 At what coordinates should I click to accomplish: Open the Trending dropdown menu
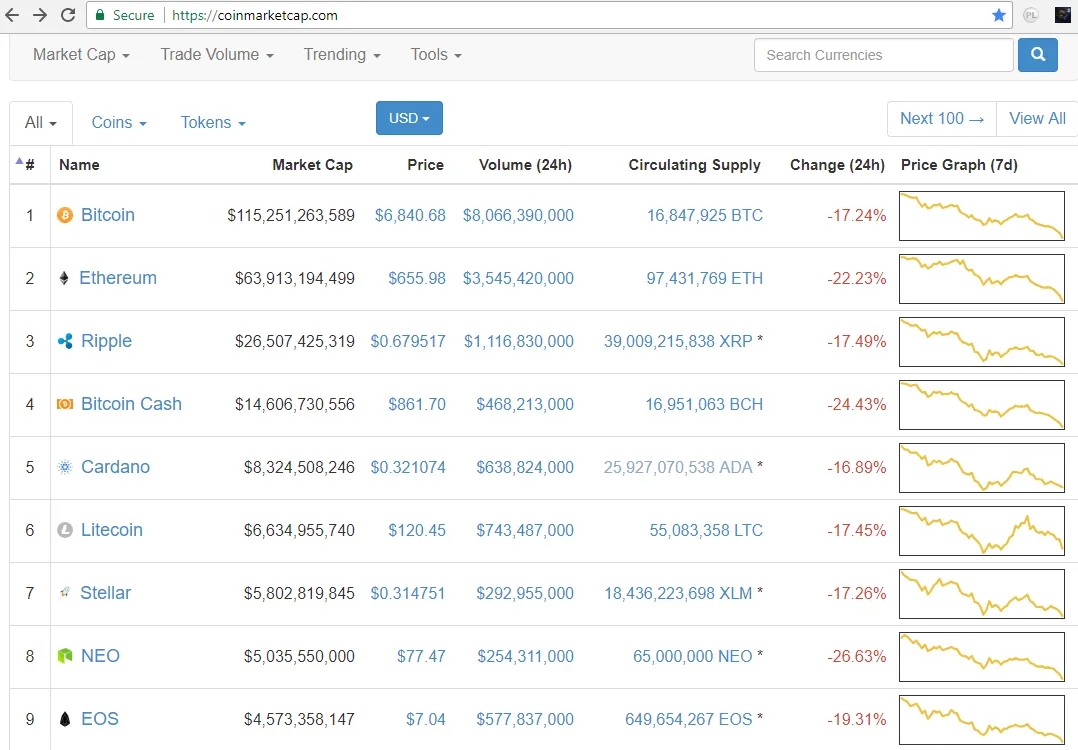coord(342,54)
